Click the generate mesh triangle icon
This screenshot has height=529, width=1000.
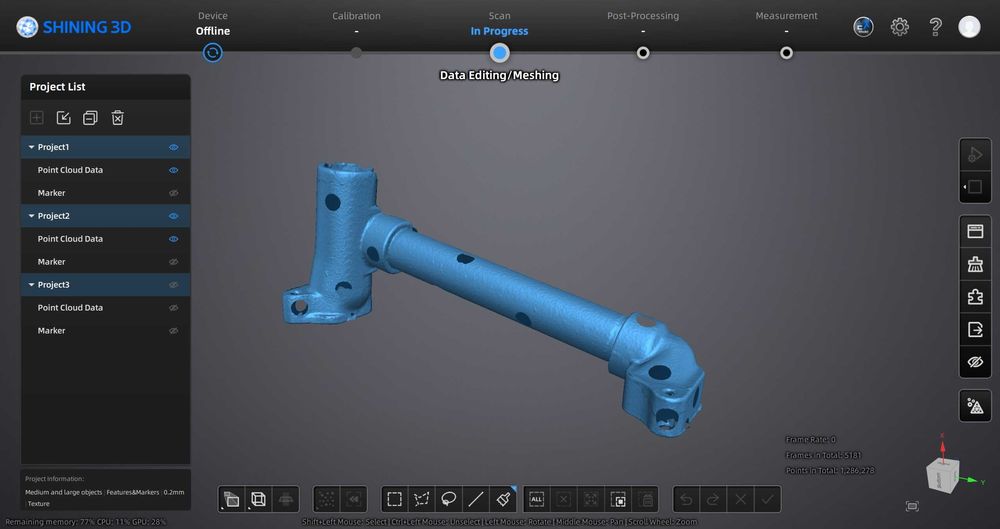[x=975, y=406]
